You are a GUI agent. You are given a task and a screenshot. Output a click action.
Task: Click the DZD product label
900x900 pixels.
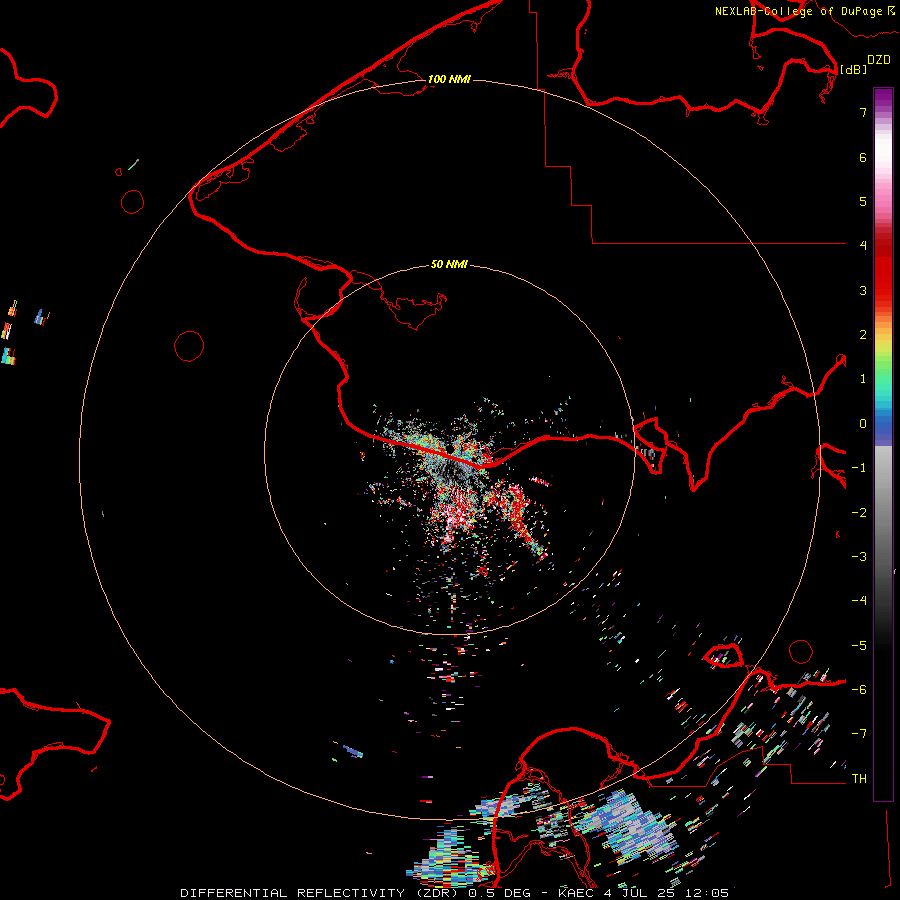coord(879,60)
